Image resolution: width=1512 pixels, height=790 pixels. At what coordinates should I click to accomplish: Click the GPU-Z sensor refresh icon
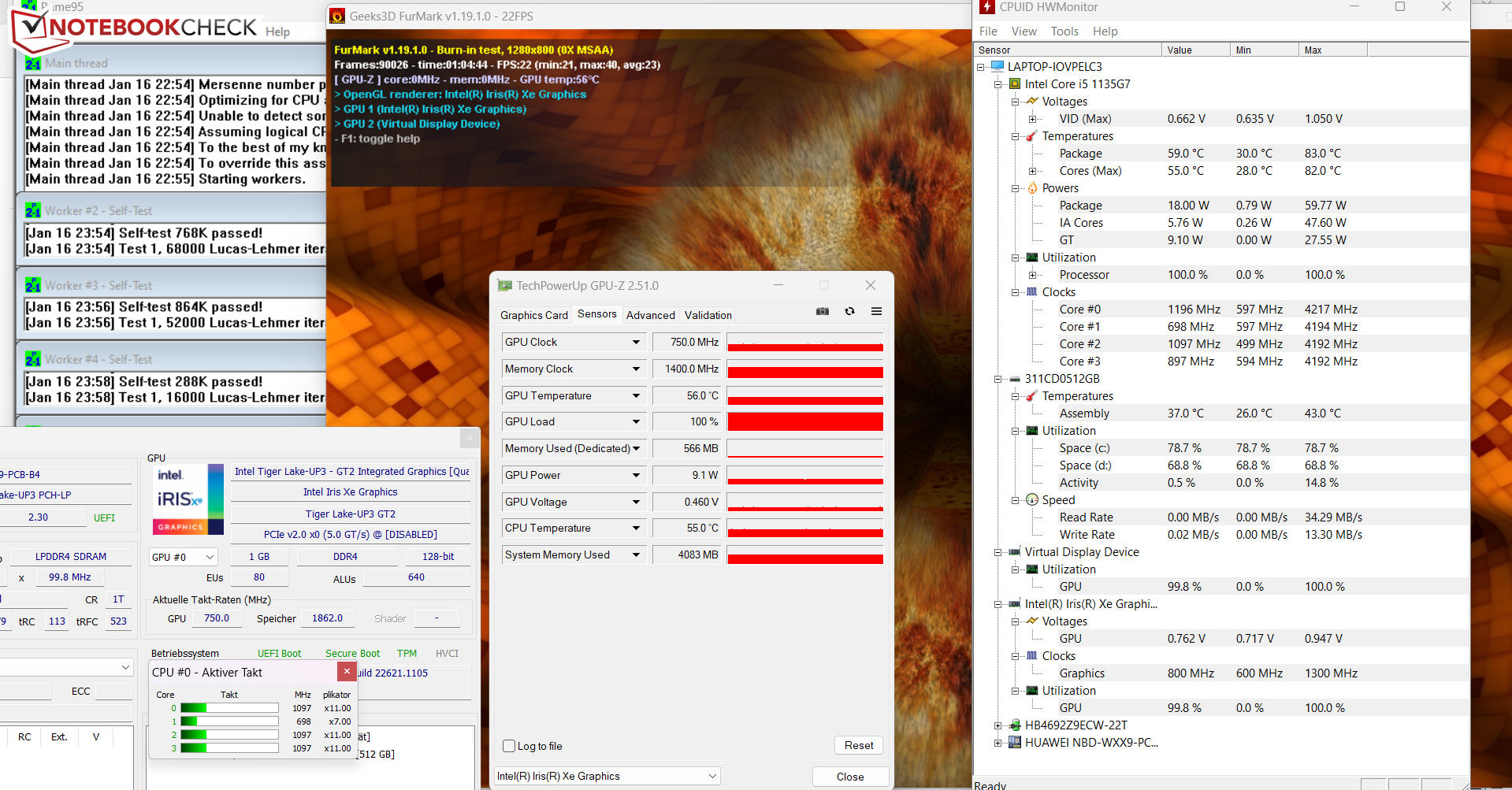tap(849, 311)
